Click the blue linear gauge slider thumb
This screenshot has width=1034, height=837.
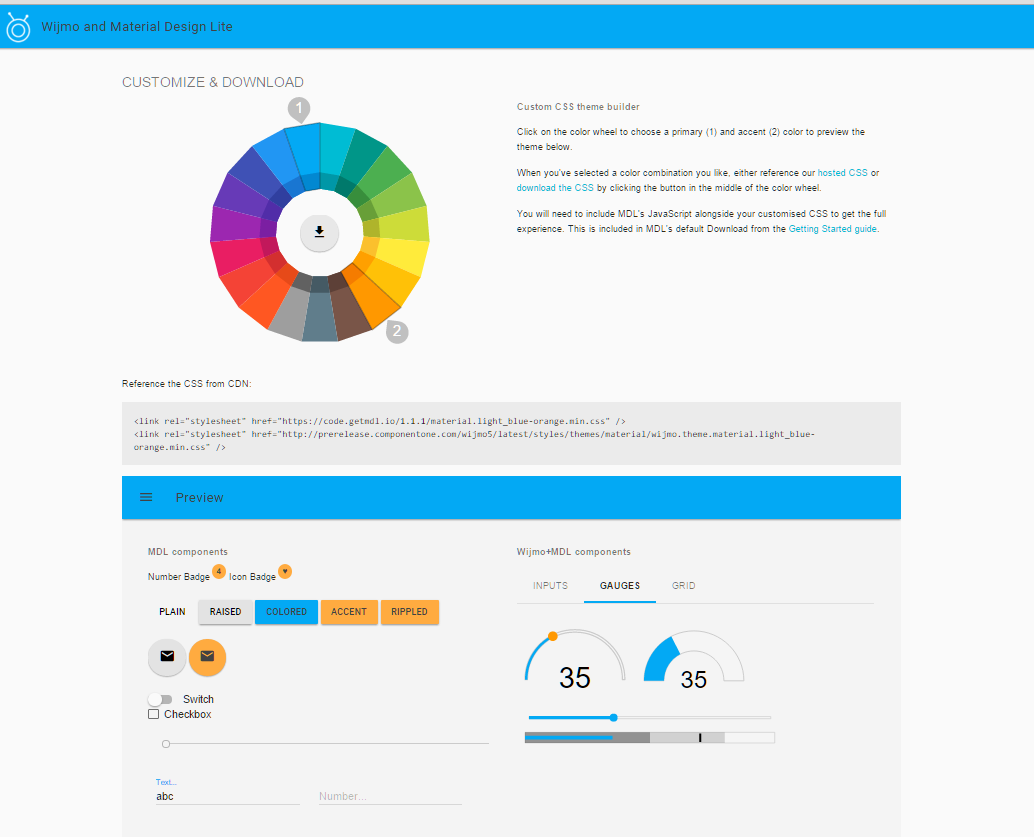click(x=613, y=718)
